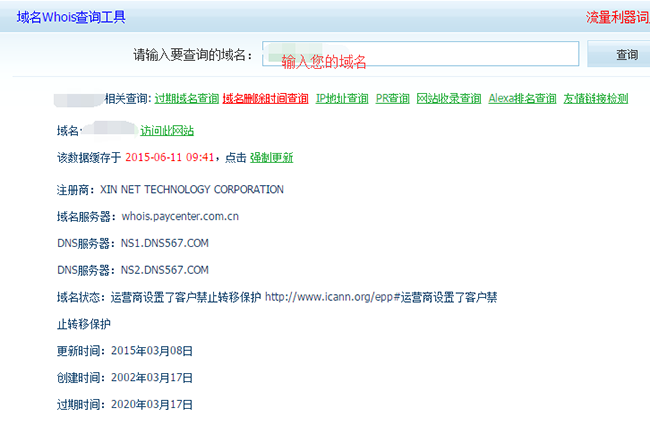Click the domain name input field
This screenshot has height=425, width=650.
tap(421, 54)
